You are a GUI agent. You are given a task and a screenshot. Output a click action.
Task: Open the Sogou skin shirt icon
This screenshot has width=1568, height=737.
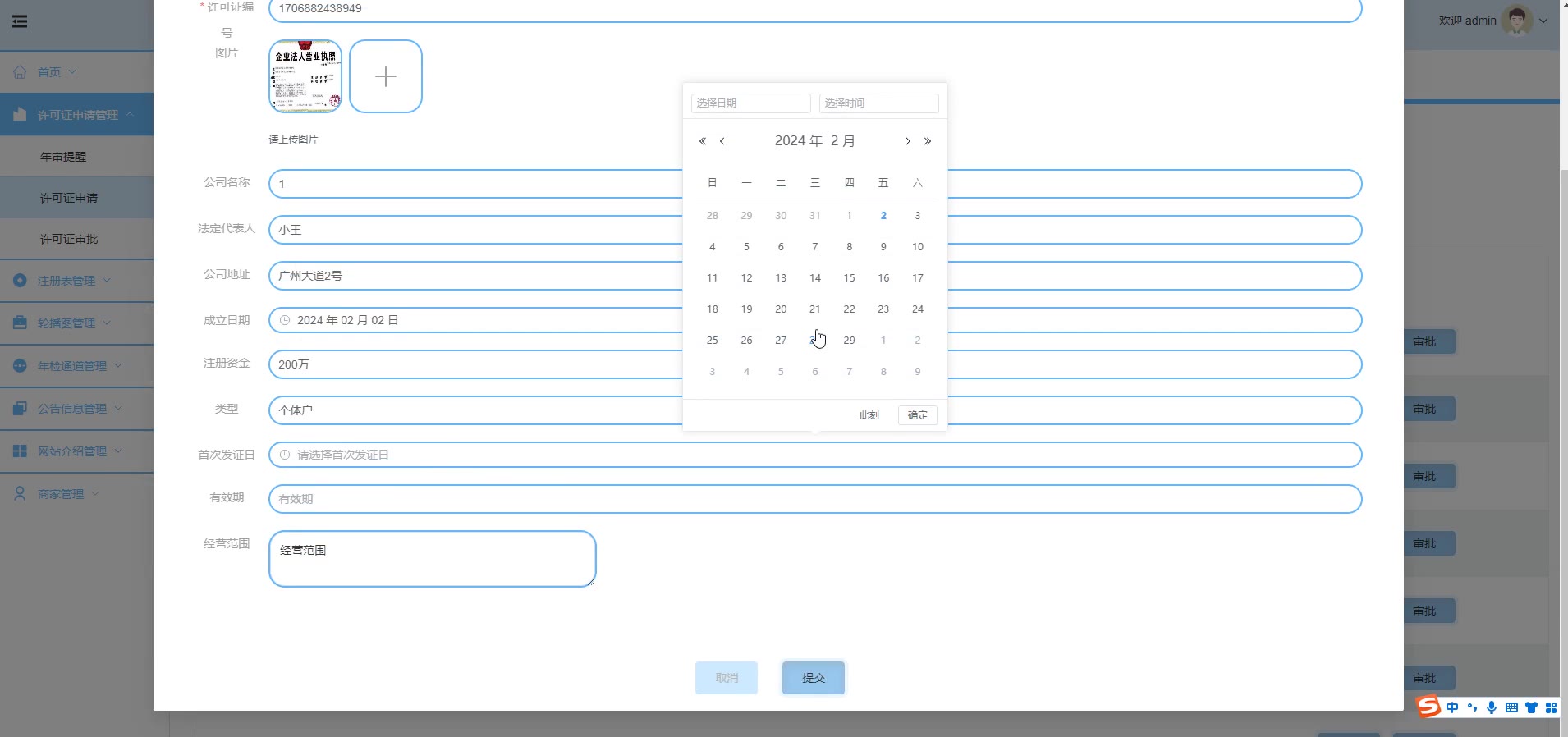[x=1531, y=707]
